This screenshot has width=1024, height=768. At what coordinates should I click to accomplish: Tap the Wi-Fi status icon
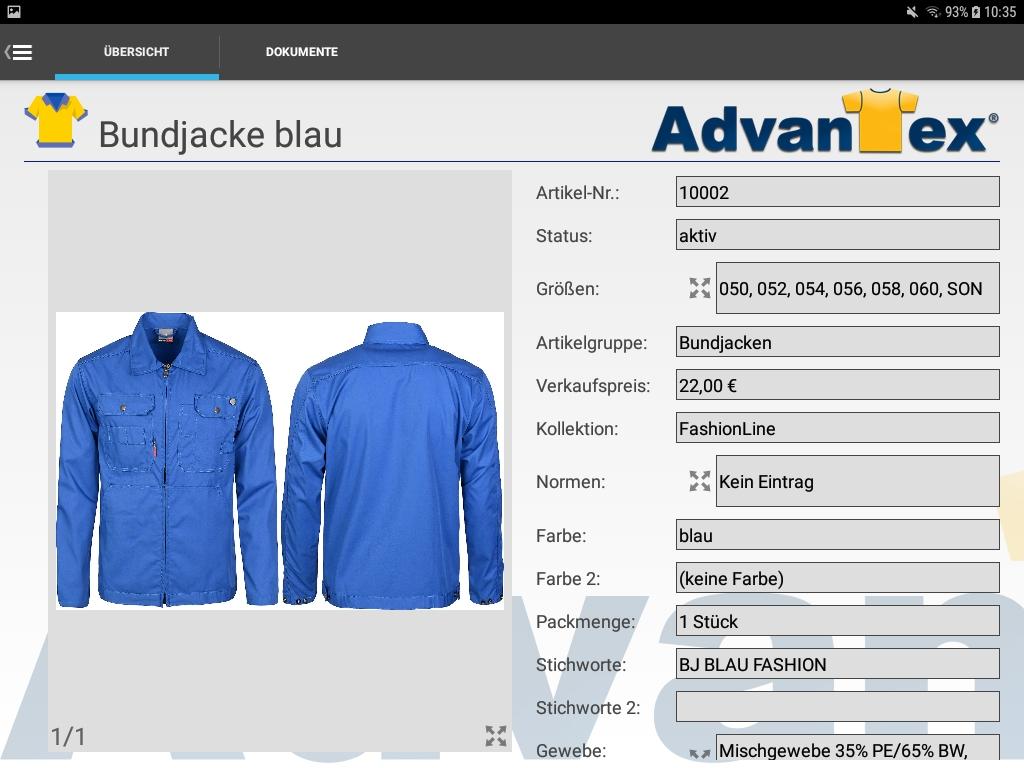point(933,12)
